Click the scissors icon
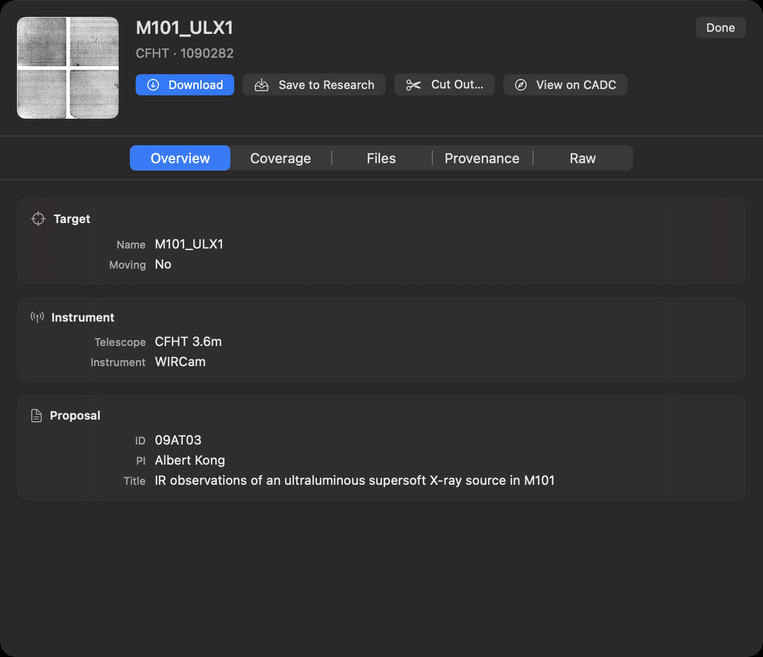The height and width of the screenshot is (657, 763). (x=413, y=85)
